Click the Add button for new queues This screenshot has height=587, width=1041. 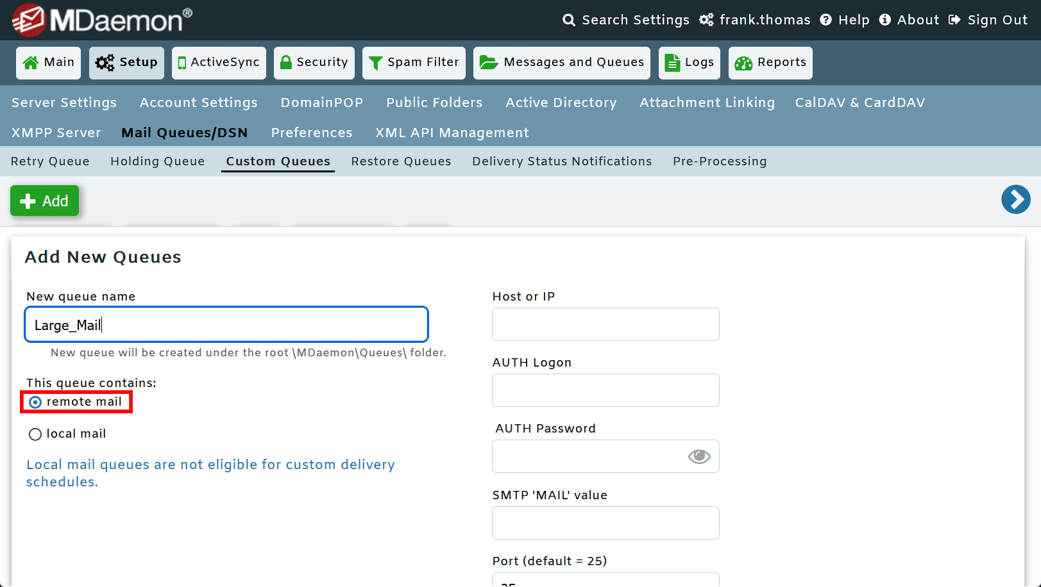pos(44,200)
